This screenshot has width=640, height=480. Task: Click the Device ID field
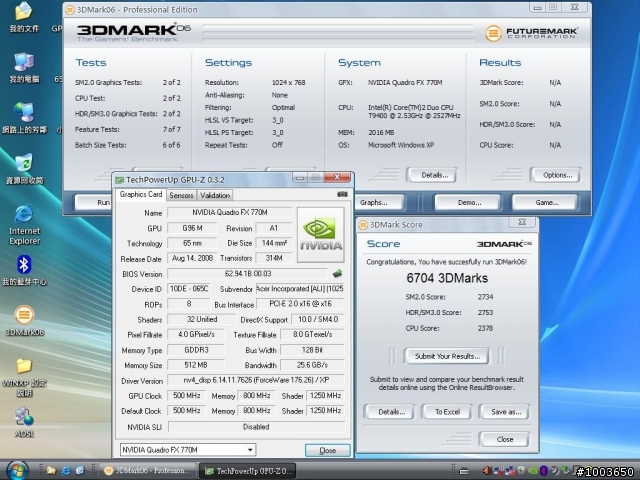189,289
